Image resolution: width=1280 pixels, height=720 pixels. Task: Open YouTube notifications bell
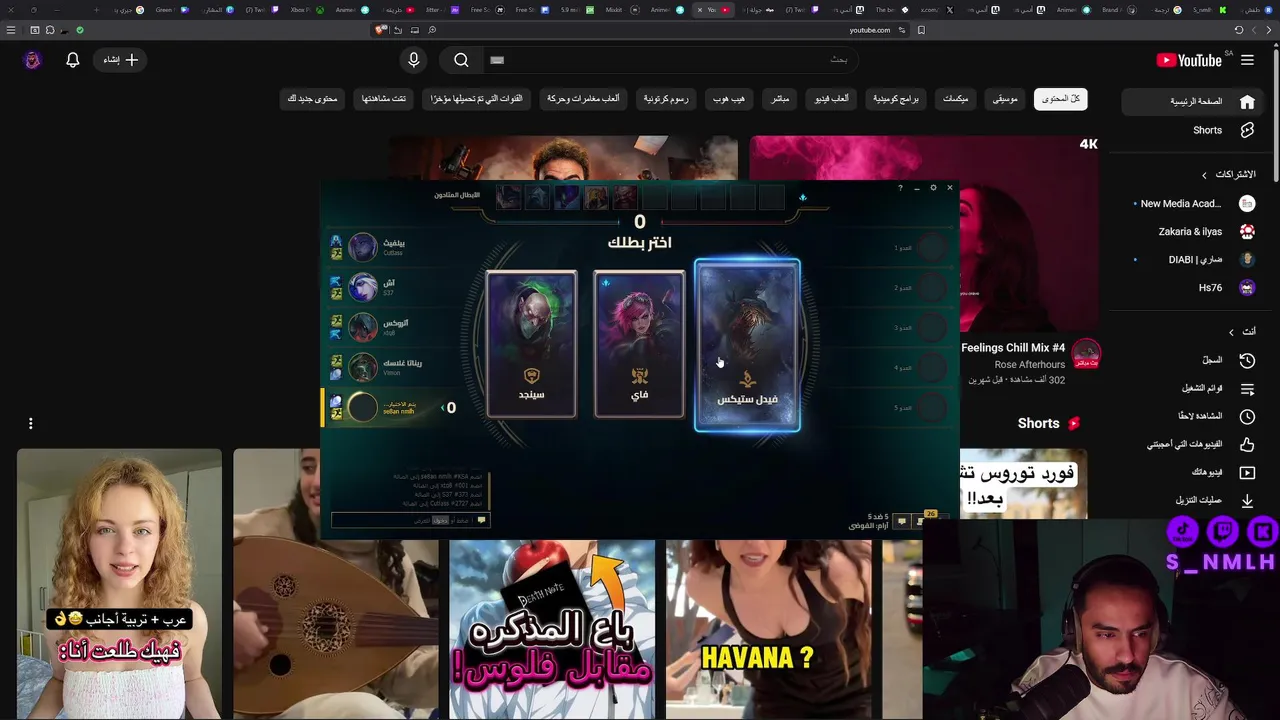click(72, 60)
